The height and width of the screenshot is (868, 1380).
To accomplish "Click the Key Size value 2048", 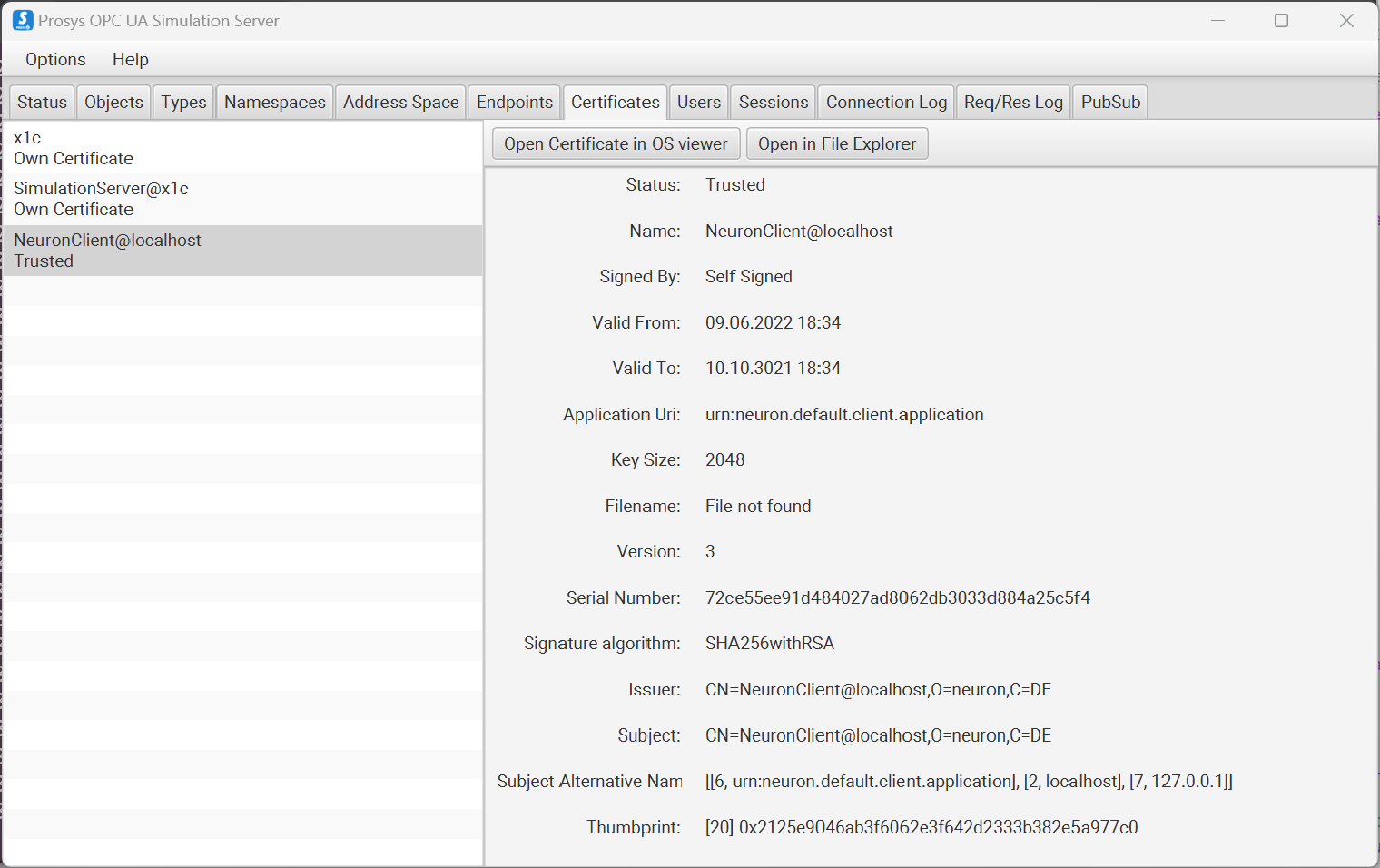I will pos(724,459).
